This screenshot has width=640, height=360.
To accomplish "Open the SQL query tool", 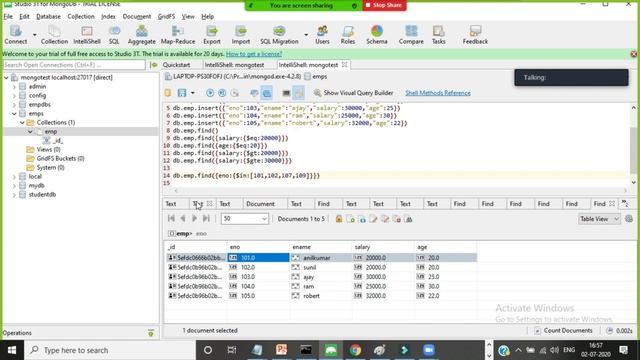I will tap(114, 34).
